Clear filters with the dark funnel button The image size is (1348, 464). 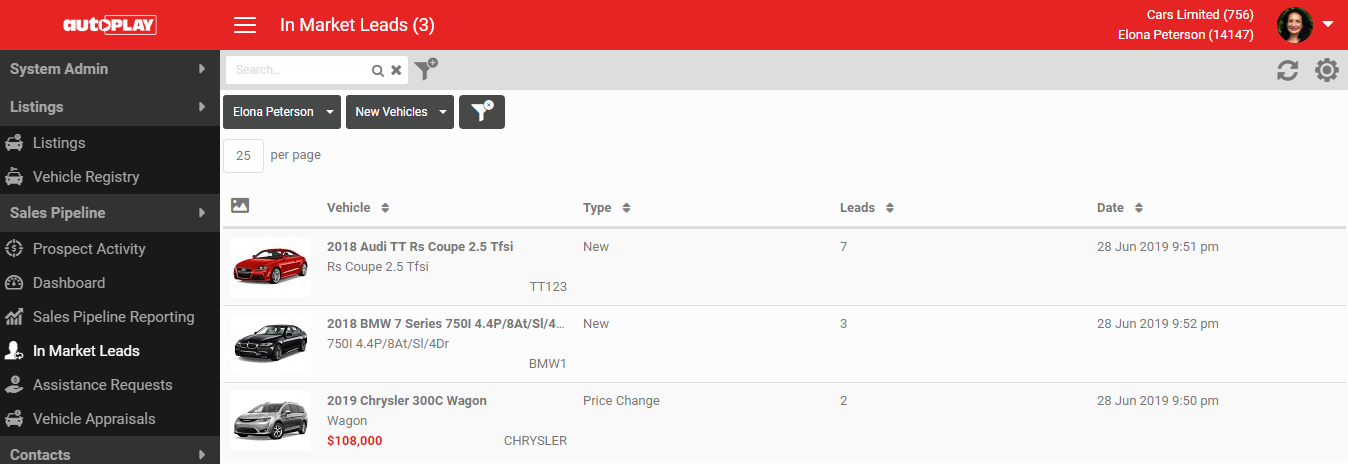[x=482, y=112]
